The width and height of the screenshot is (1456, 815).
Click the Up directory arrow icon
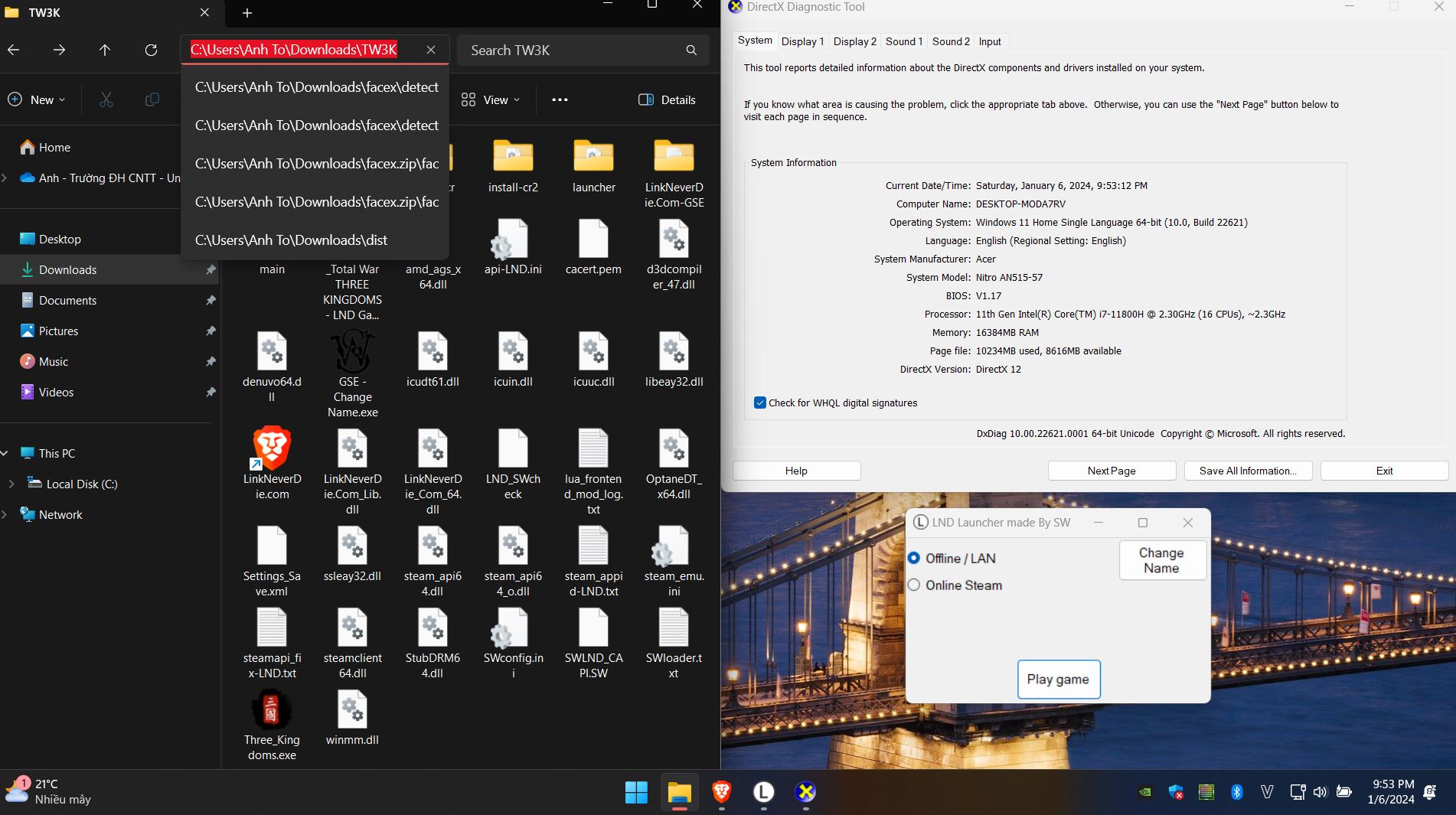[105, 51]
